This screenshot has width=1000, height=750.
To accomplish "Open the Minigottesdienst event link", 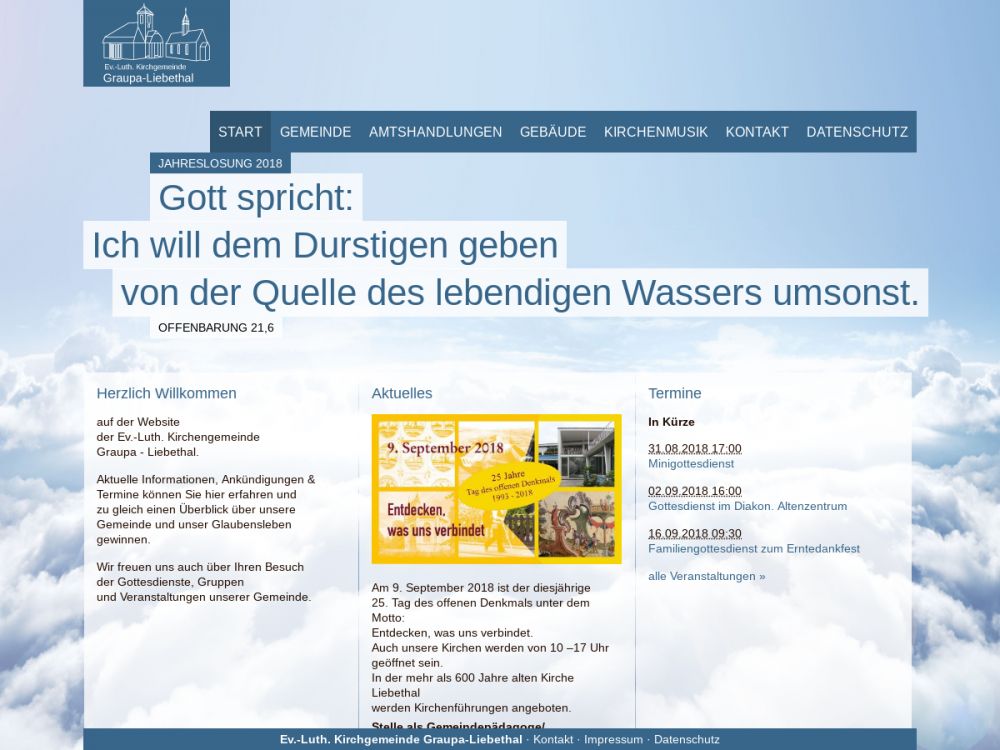I will point(691,464).
